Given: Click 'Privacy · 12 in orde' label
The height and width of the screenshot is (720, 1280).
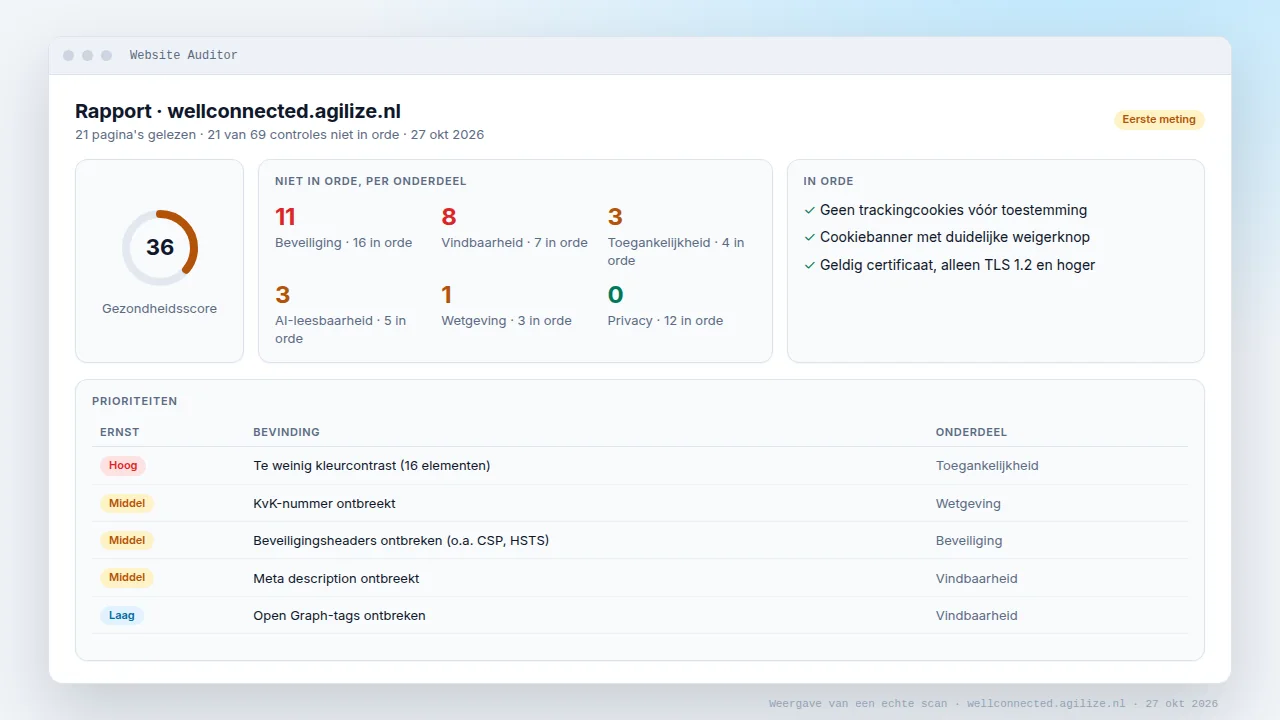Looking at the screenshot, I should click(x=665, y=321).
